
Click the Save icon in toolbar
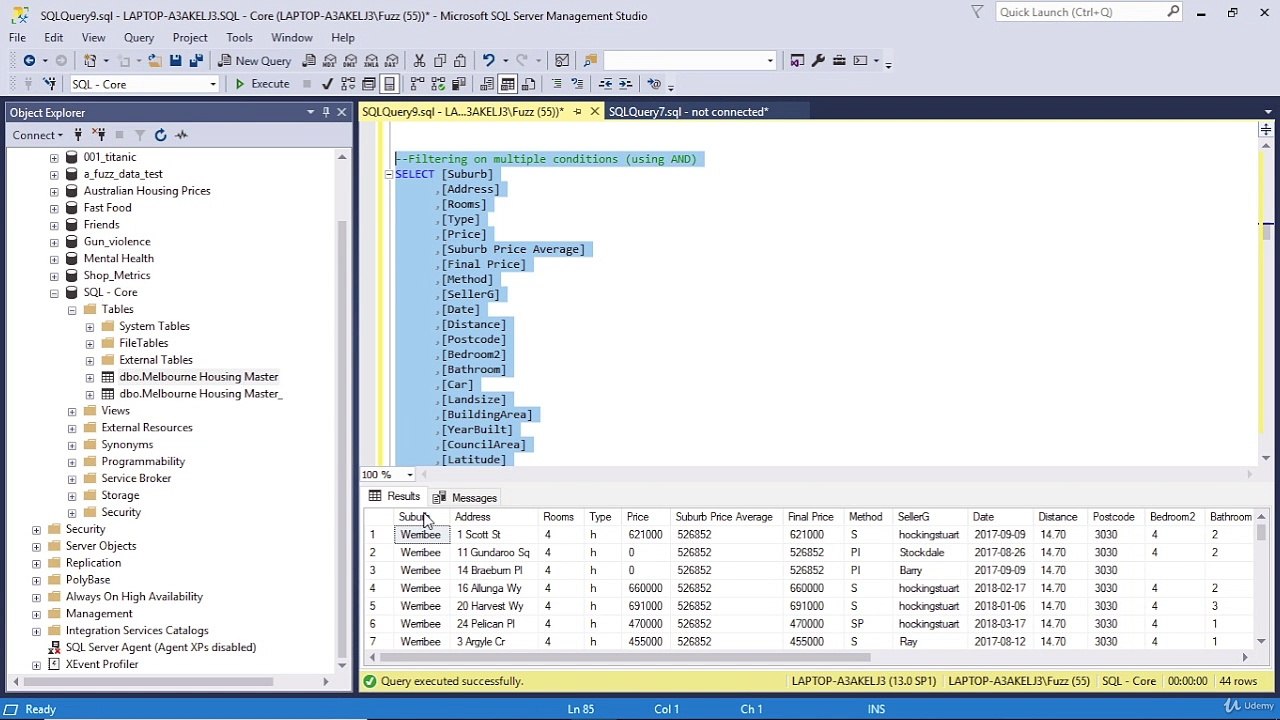point(176,61)
